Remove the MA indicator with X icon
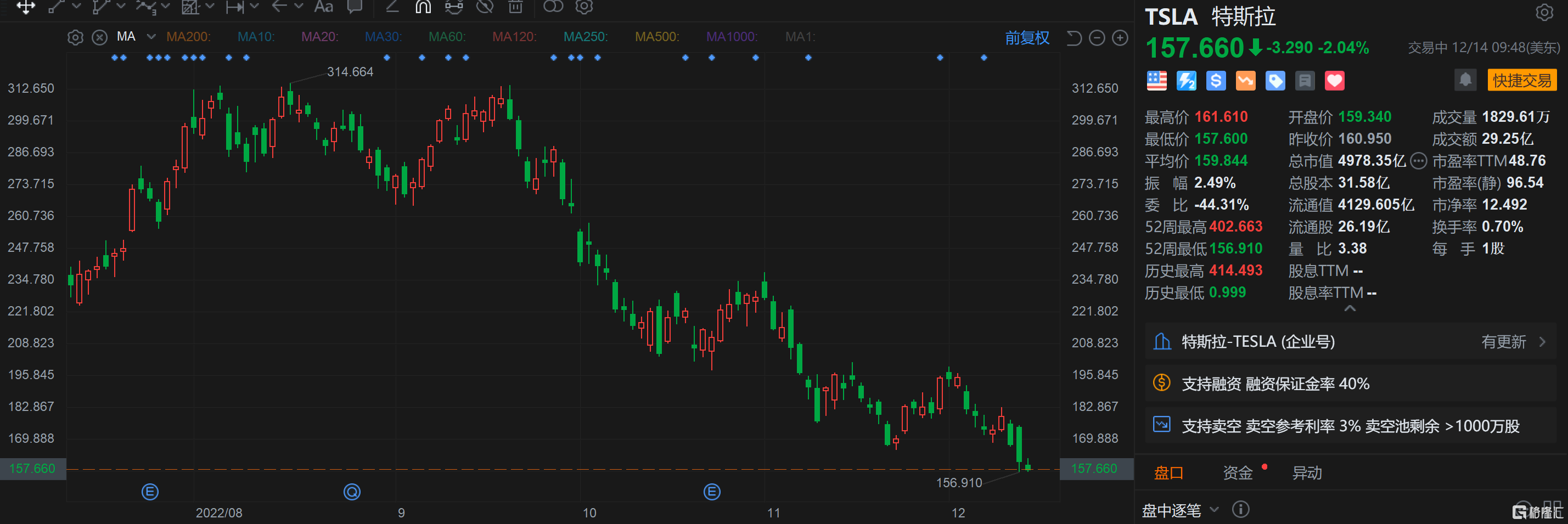The height and width of the screenshot is (524, 1568). (99, 37)
